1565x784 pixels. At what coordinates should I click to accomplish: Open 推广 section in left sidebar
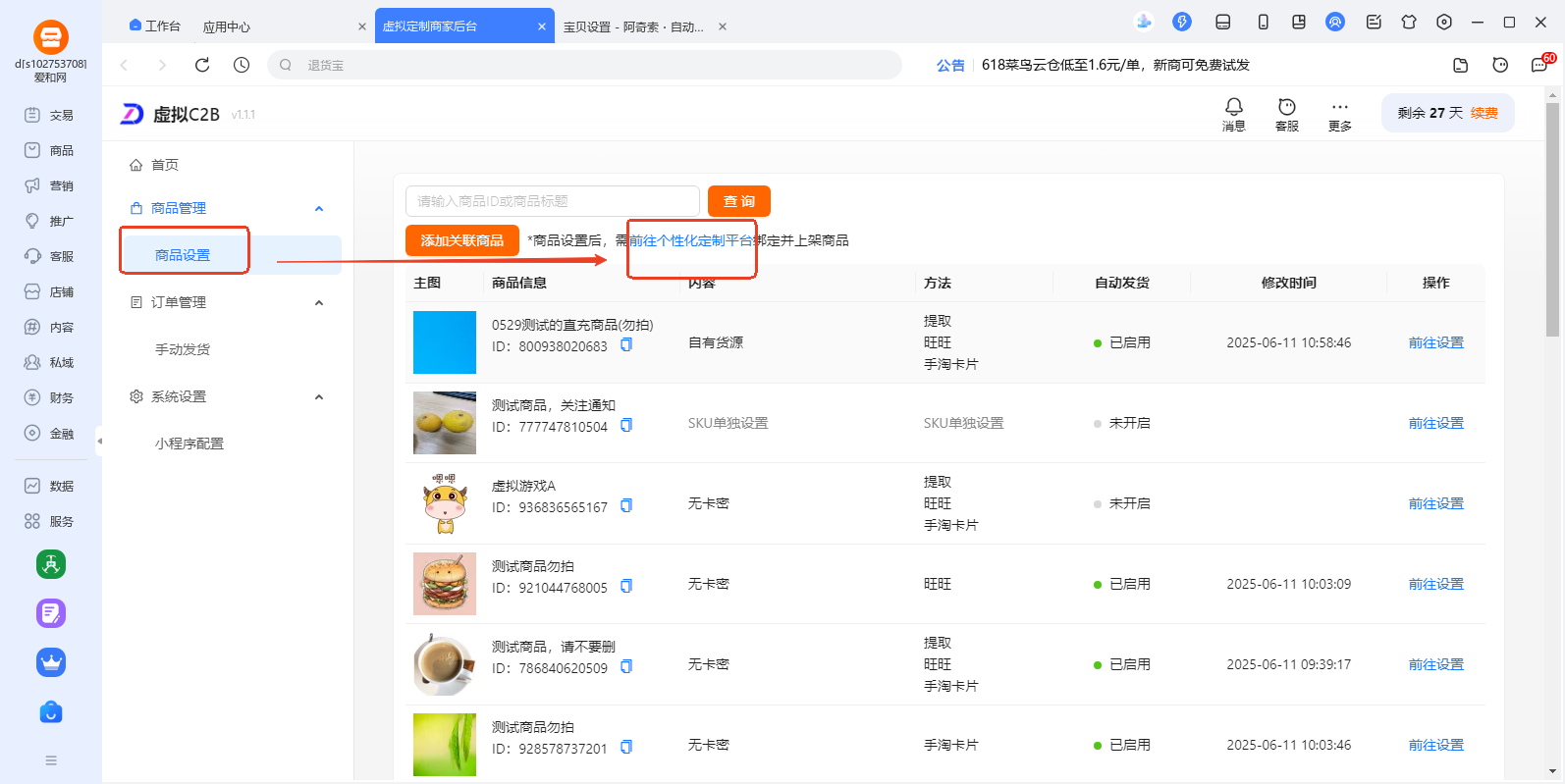(x=49, y=221)
